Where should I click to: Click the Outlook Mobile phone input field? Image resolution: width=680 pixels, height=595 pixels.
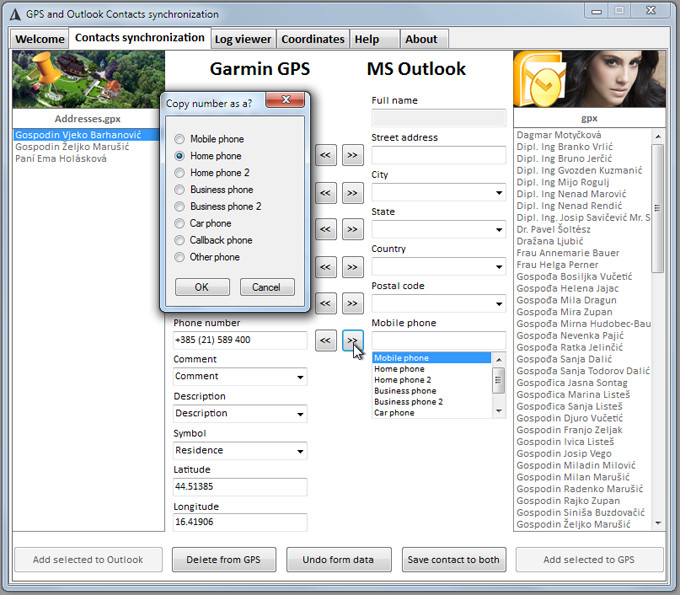[x=438, y=340]
